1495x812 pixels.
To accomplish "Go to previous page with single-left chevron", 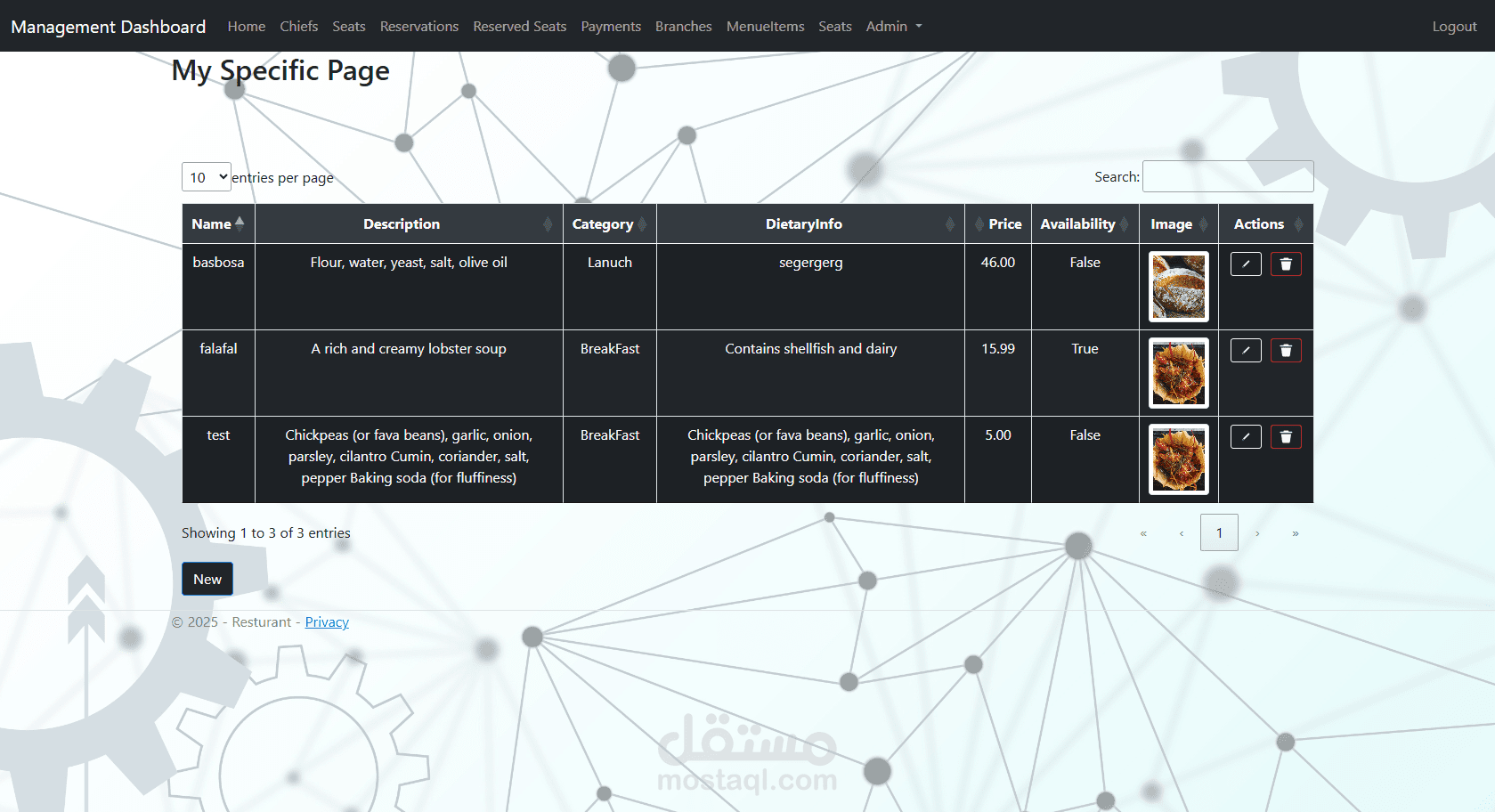I will point(1182,533).
